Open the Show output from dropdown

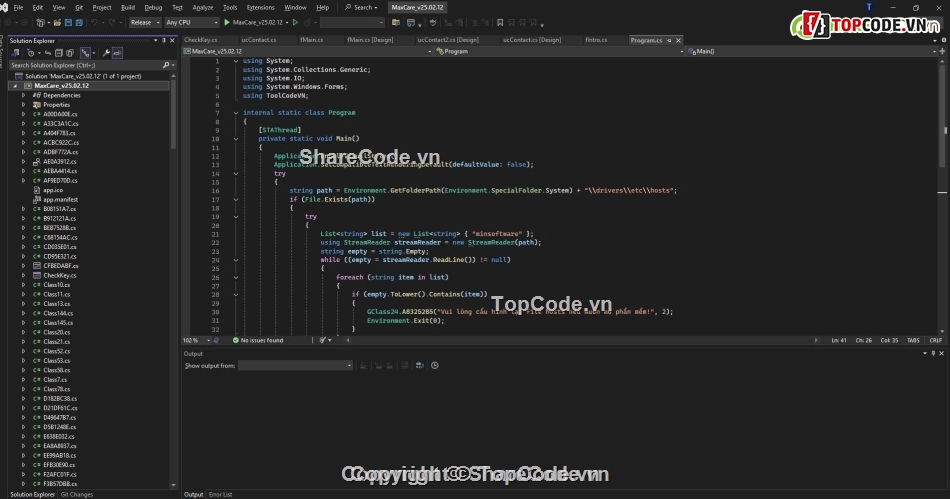pos(295,365)
